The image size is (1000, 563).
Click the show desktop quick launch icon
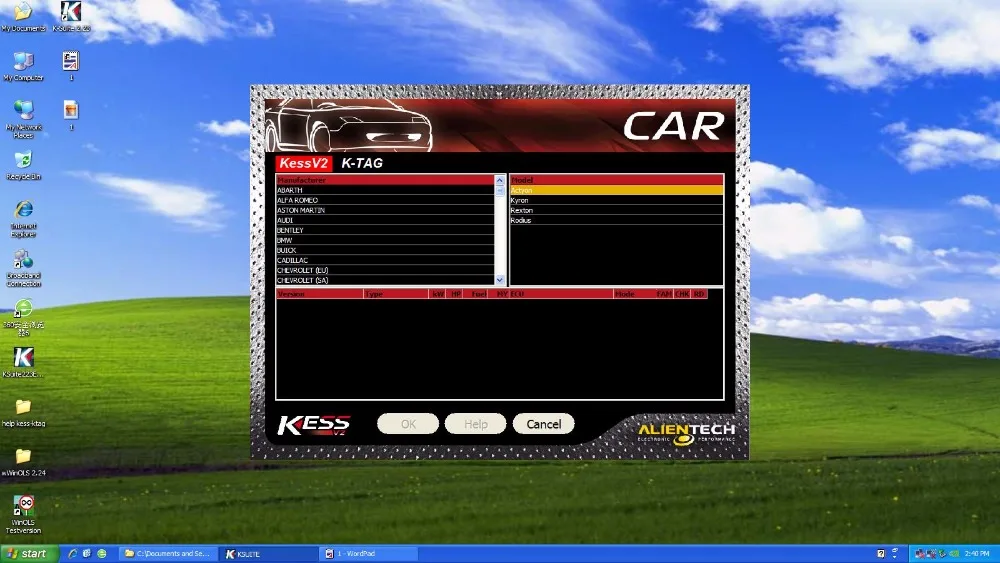coord(87,553)
